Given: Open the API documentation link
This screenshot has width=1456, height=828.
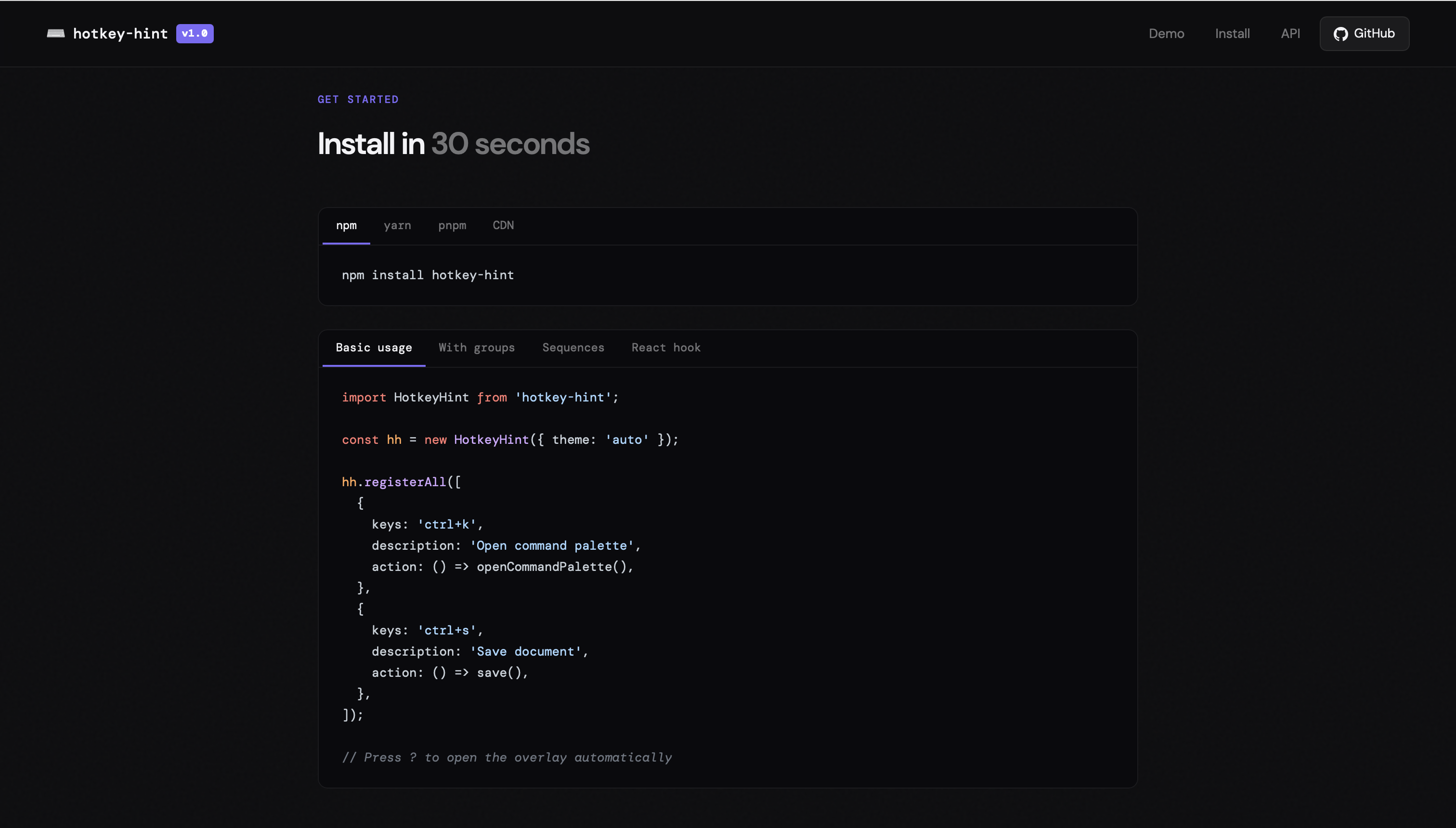Looking at the screenshot, I should (x=1290, y=34).
